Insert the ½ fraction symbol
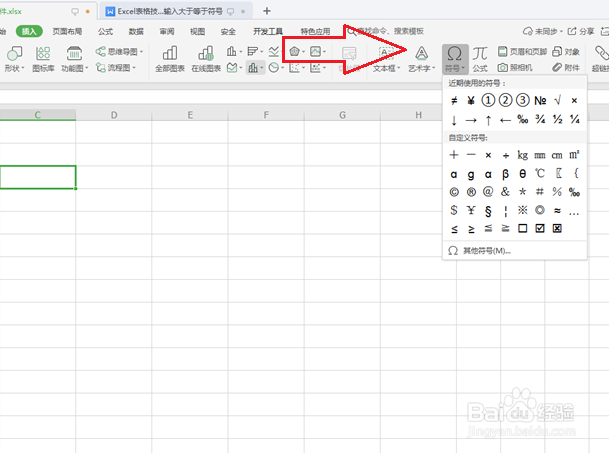This screenshot has height=453, width=610. pyautogui.click(x=557, y=119)
